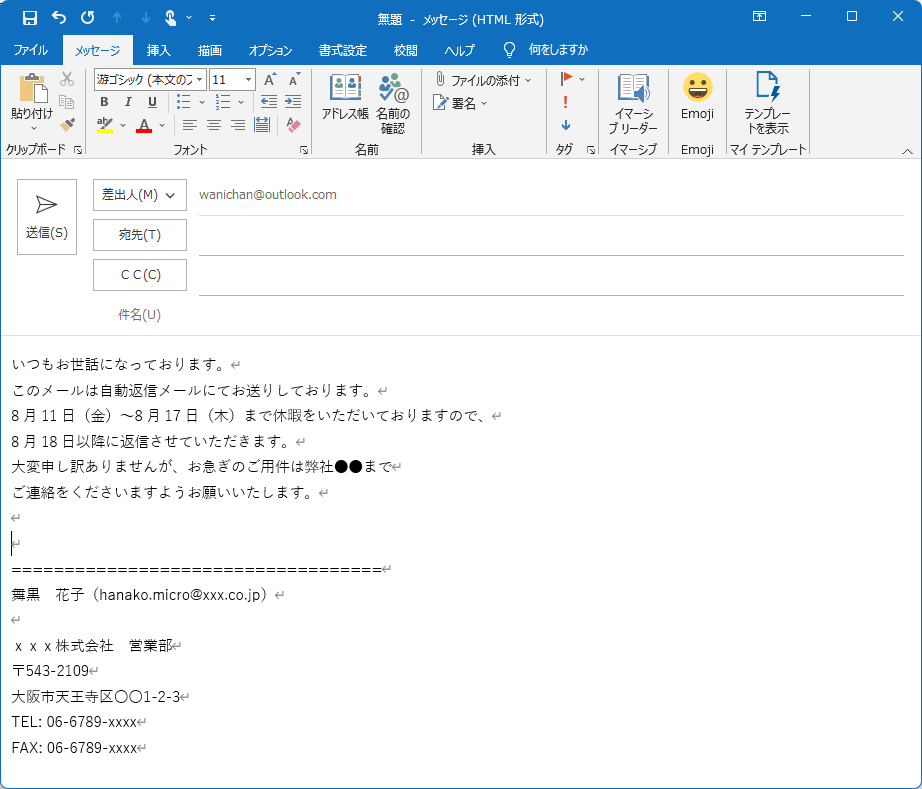Image resolution: width=922 pixels, height=789 pixels.
Task: Increase font size with the large A icon
Action: click(x=269, y=79)
